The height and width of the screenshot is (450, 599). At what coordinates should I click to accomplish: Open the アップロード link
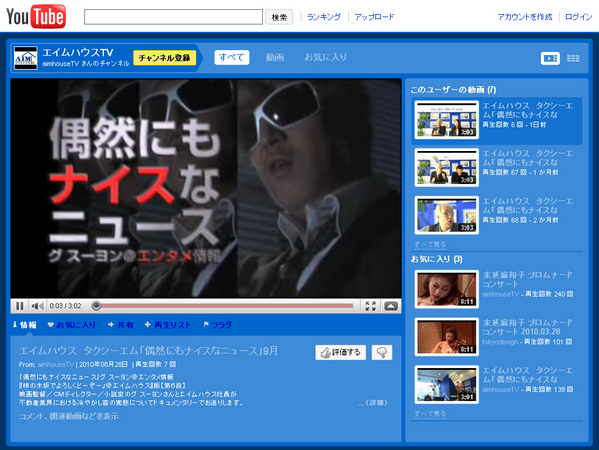[x=374, y=17]
